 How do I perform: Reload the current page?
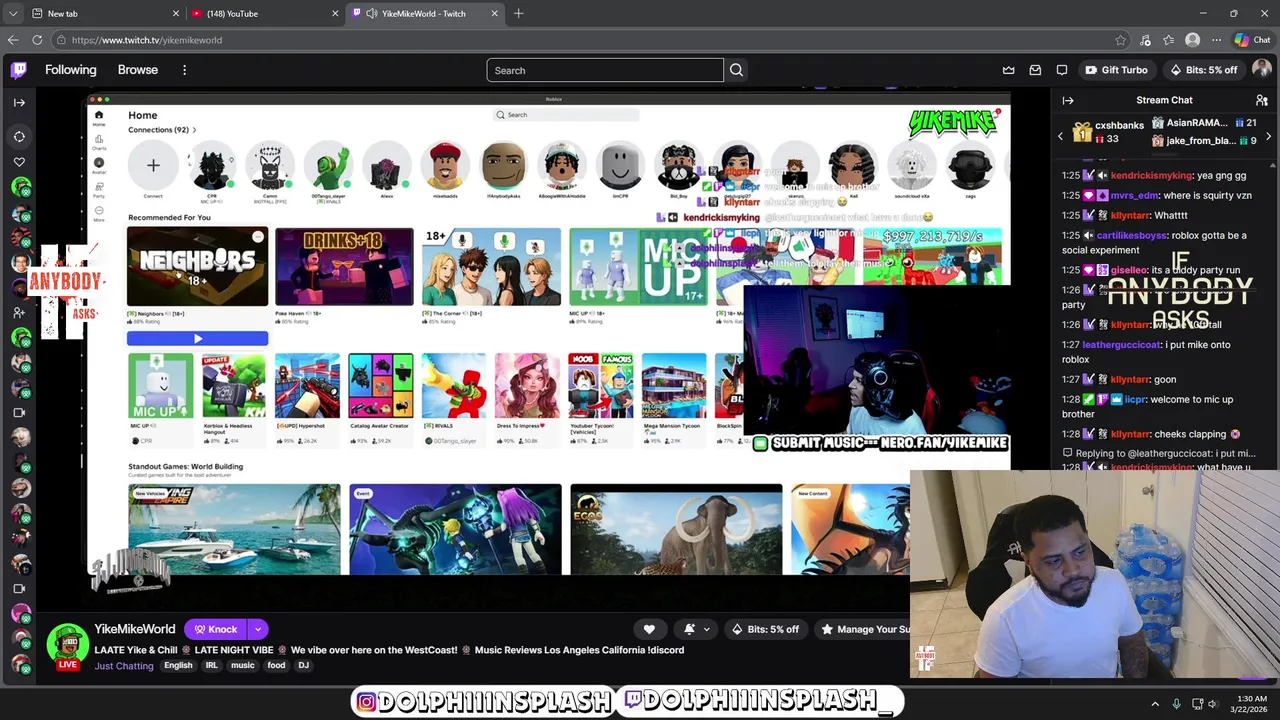37,40
